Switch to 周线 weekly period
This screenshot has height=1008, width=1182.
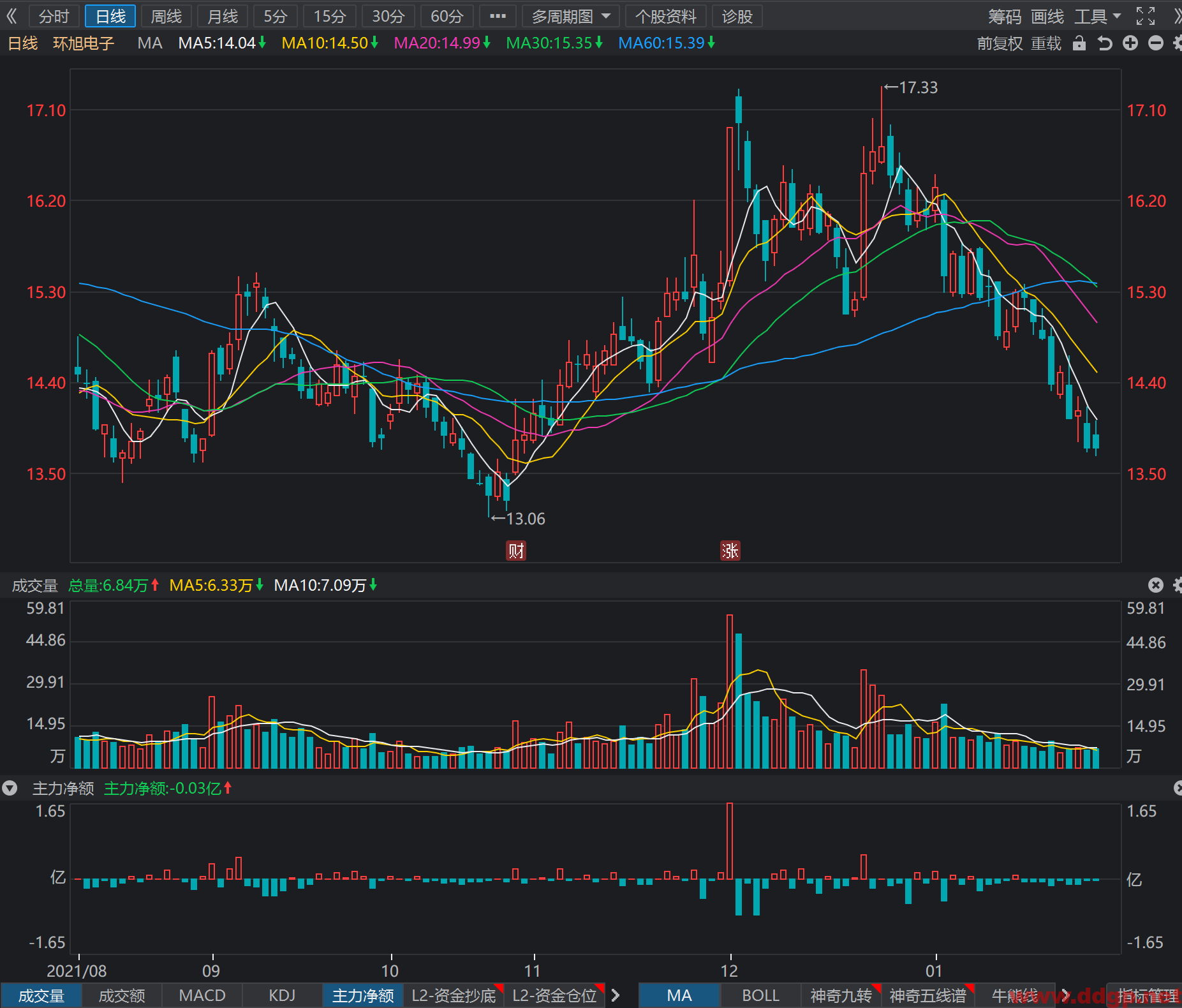[166, 16]
